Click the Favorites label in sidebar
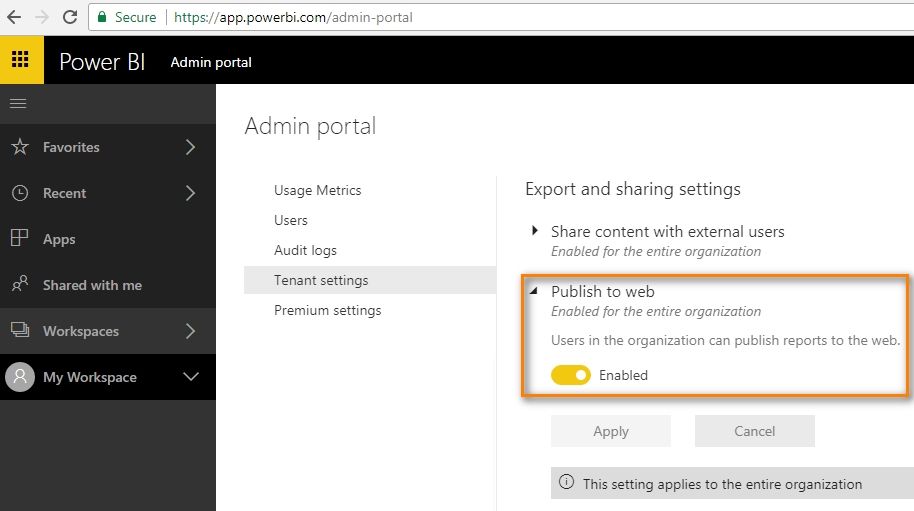Screen dimensions: 914x511 (71, 147)
